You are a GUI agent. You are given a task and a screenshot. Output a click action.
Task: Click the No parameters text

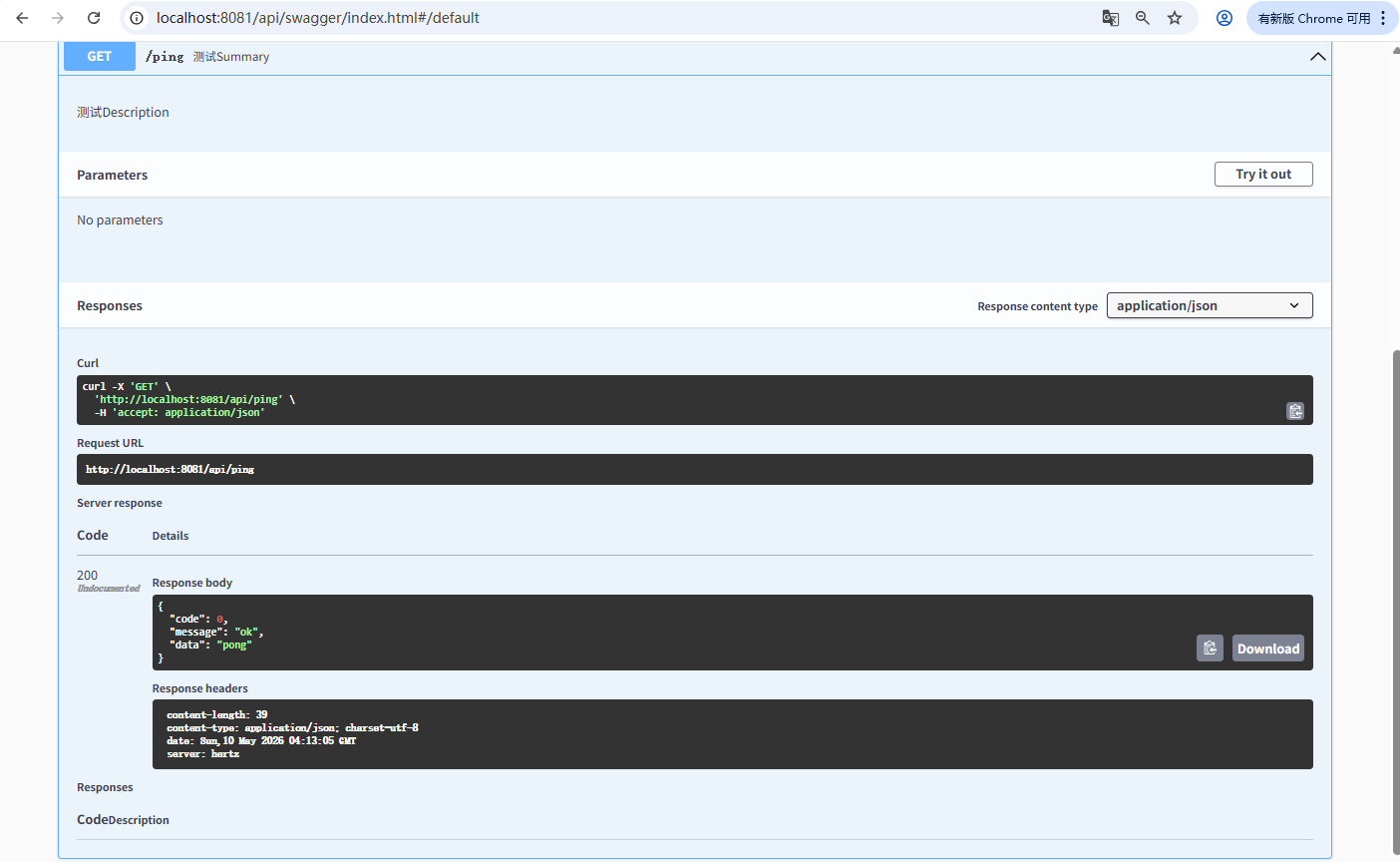120,219
